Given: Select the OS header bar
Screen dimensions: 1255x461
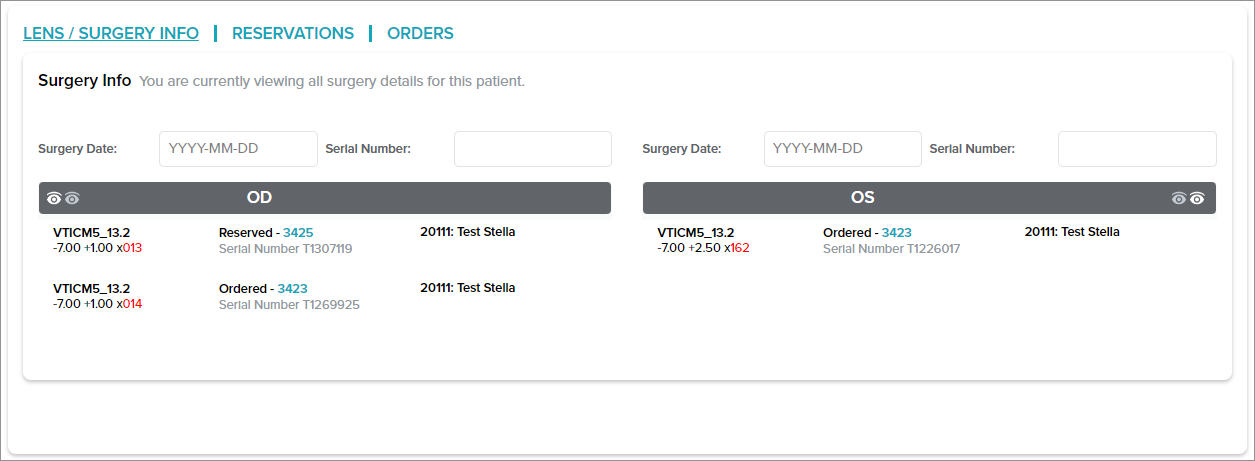Looking at the screenshot, I should coord(929,198).
